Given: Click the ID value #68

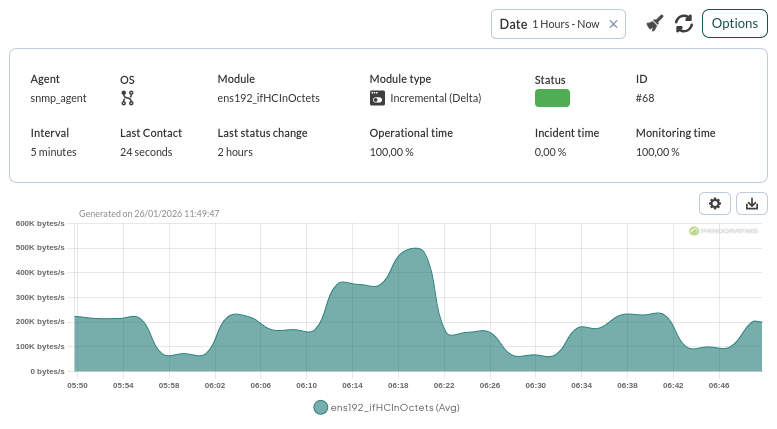Looking at the screenshot, I should [x=645, y=98].
